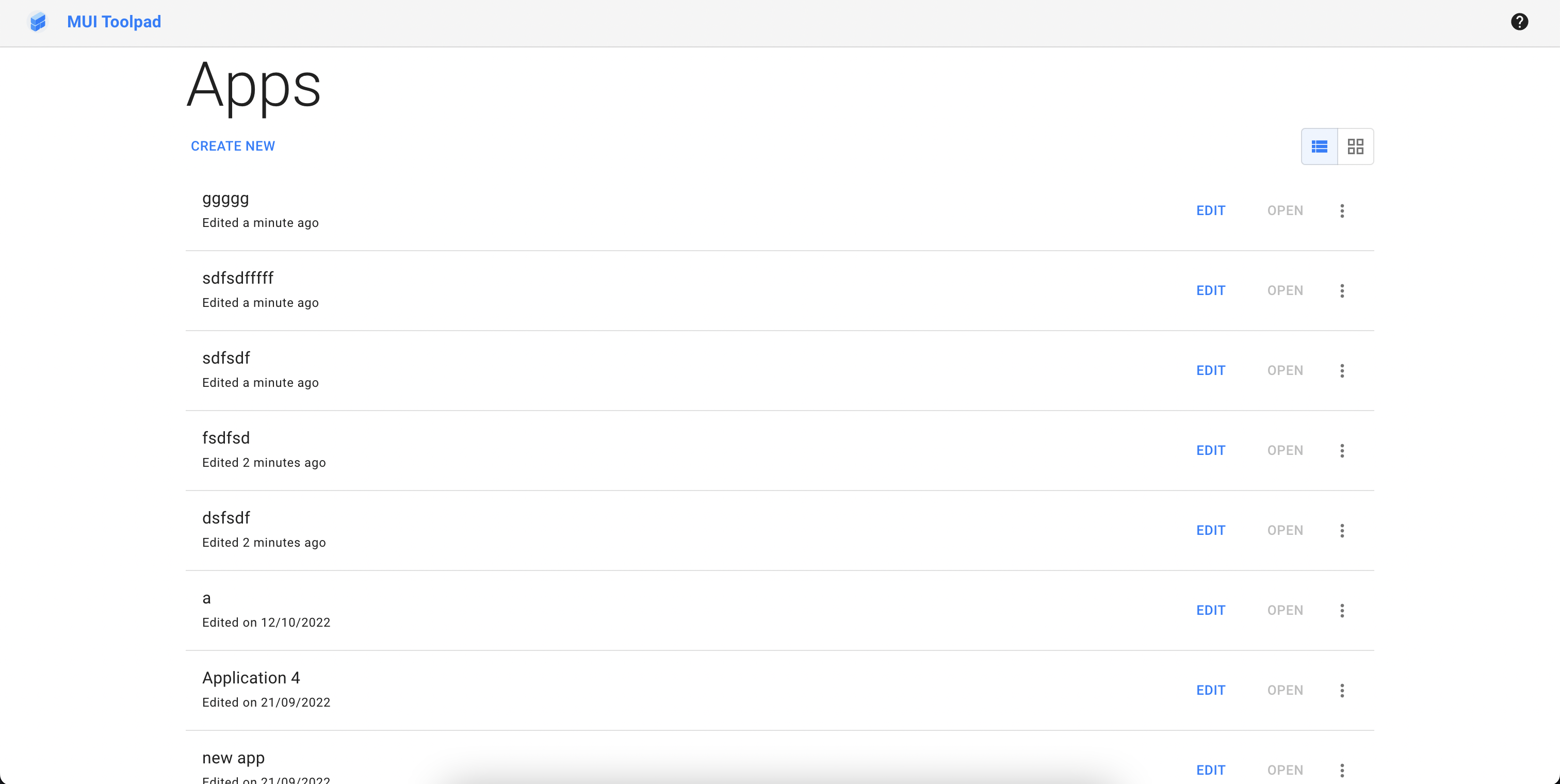Select the MUI Toolpad title text
Image resolution: width=1560 pixels, height=784 pixels.
tap(114, 22)
